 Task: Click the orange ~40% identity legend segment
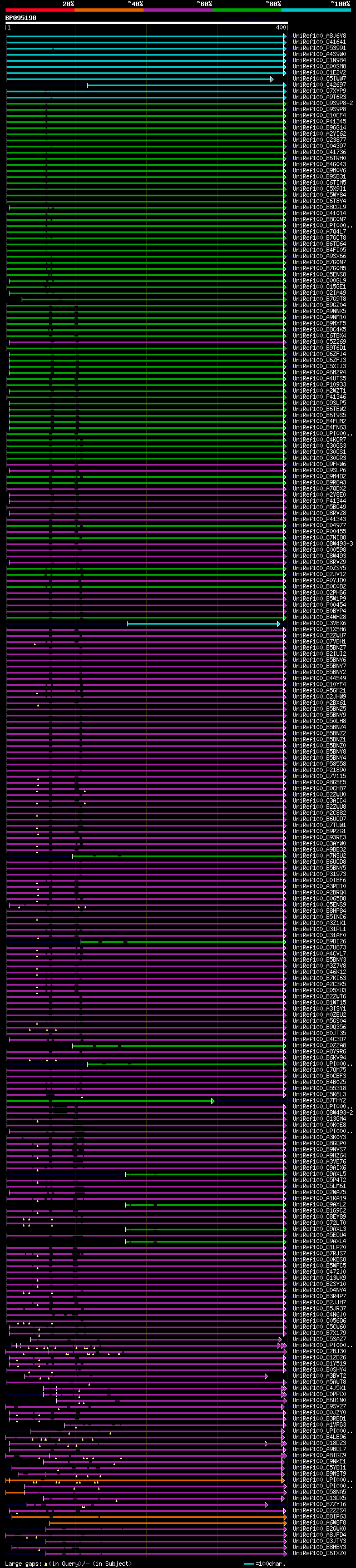(x=109, y=10)
